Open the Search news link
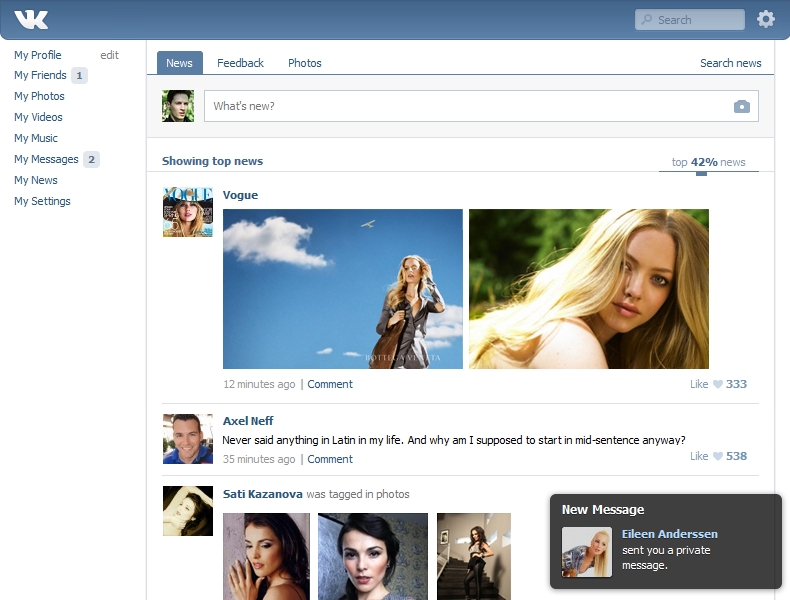The height and width of the screenshot is (600, 790). pyautogui.click(x=731, y=63)
